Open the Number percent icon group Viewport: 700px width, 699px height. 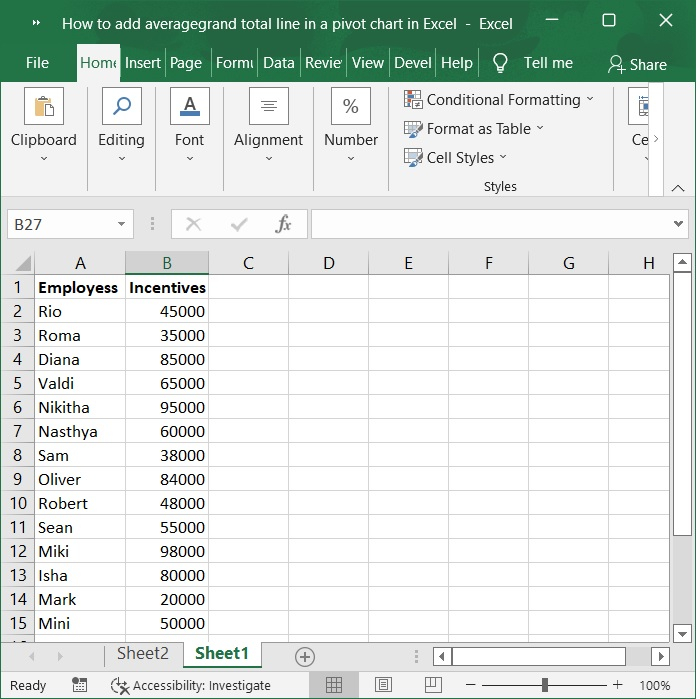coord(350,106)
